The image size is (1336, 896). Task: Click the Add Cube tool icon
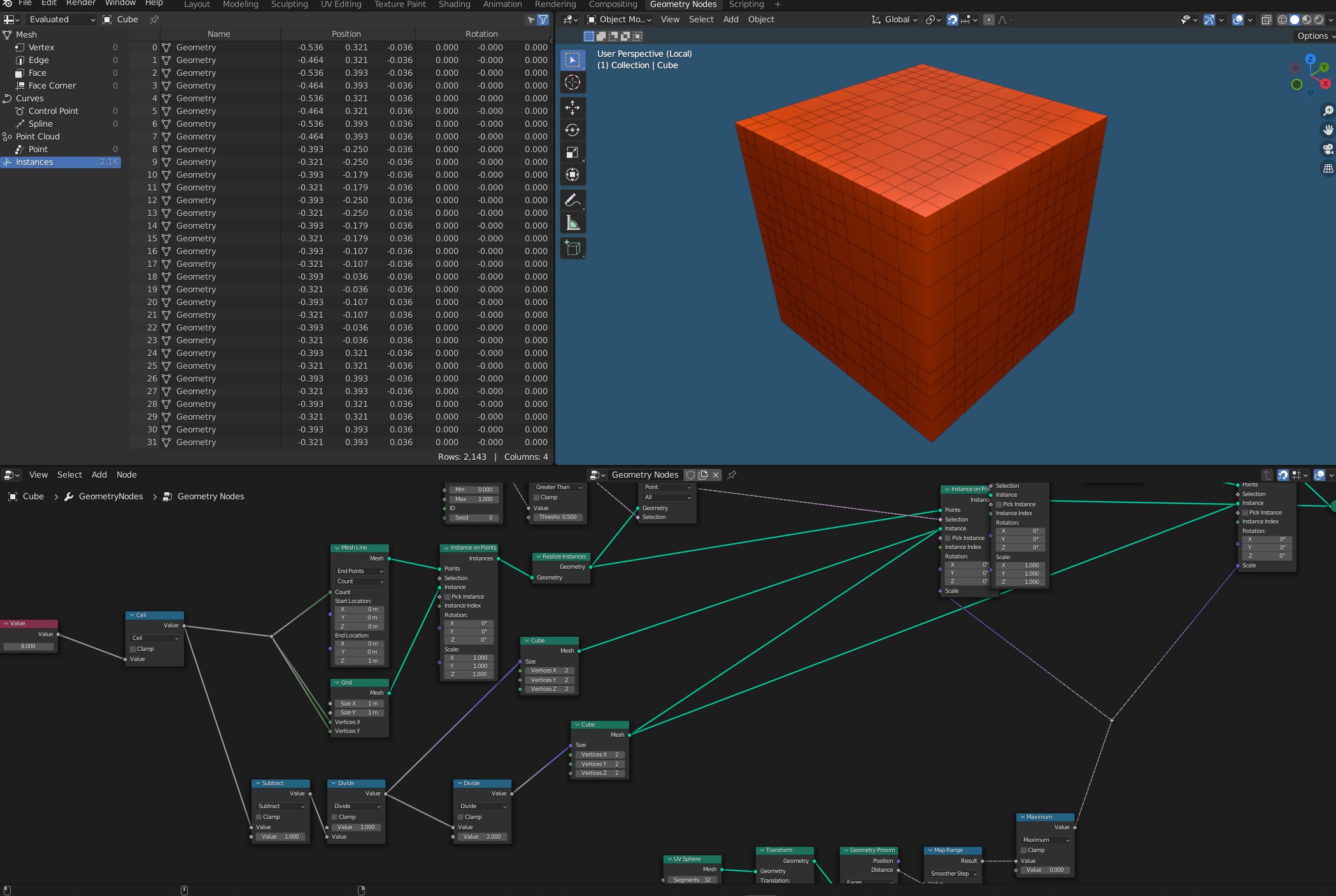coord(572,248)
